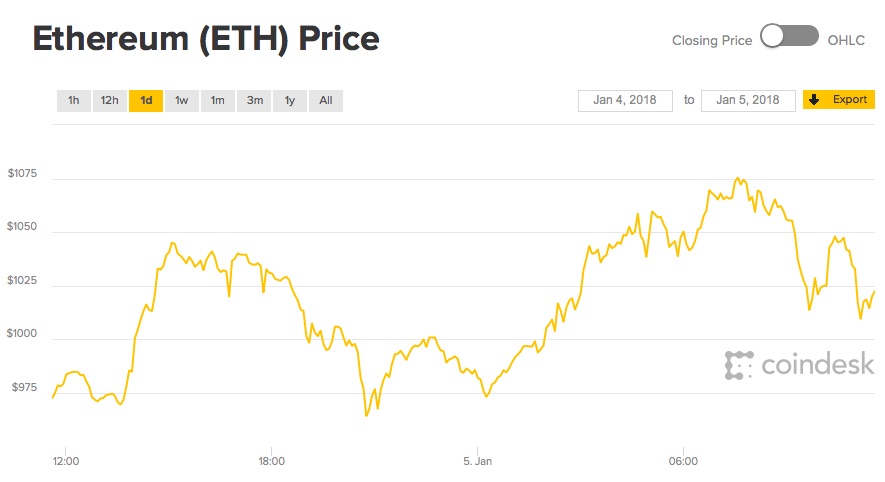This screenshot has width=885, height=482.
Task: Show All price history
Action: (326, 100)
